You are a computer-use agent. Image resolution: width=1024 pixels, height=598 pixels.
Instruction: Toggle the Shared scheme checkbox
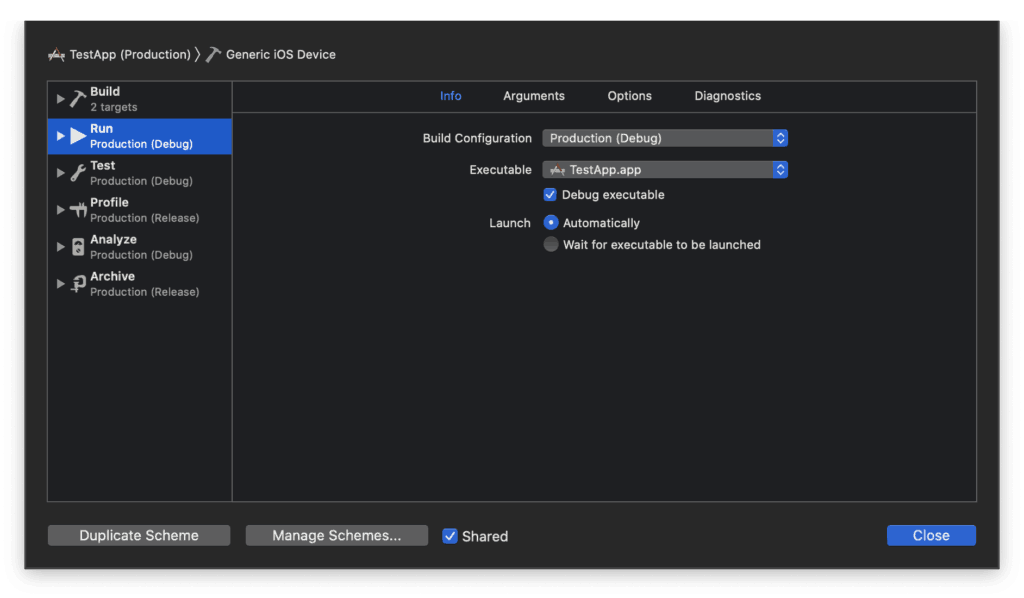pyautogui.click(x=450, y=536)
